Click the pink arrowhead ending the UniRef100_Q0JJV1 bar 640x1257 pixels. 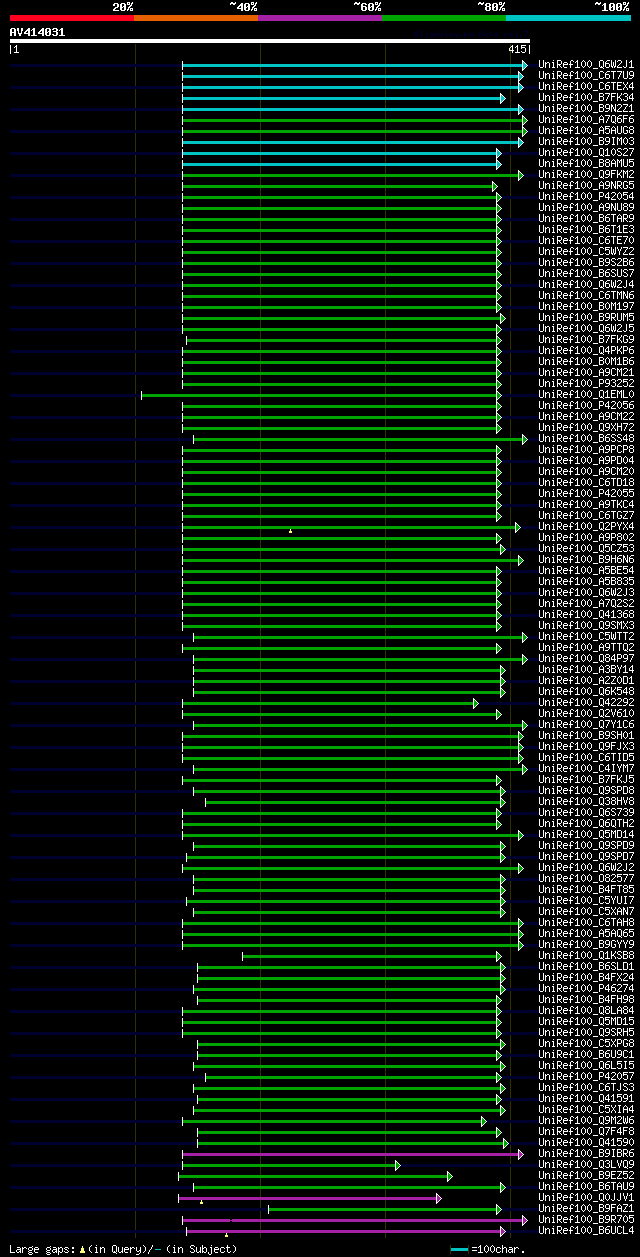(439, 1198)
